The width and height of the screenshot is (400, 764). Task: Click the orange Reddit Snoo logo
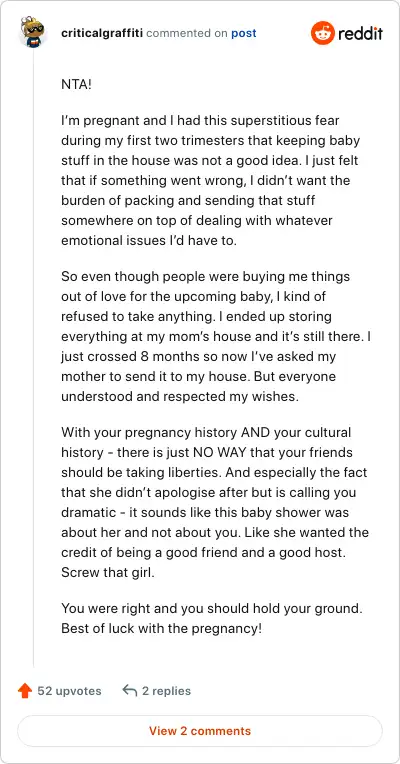(322, 33)
